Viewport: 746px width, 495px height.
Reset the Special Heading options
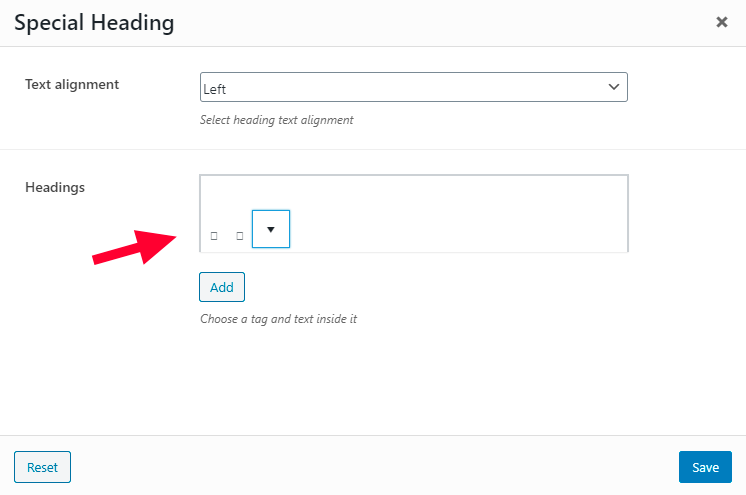click(42, 467)
